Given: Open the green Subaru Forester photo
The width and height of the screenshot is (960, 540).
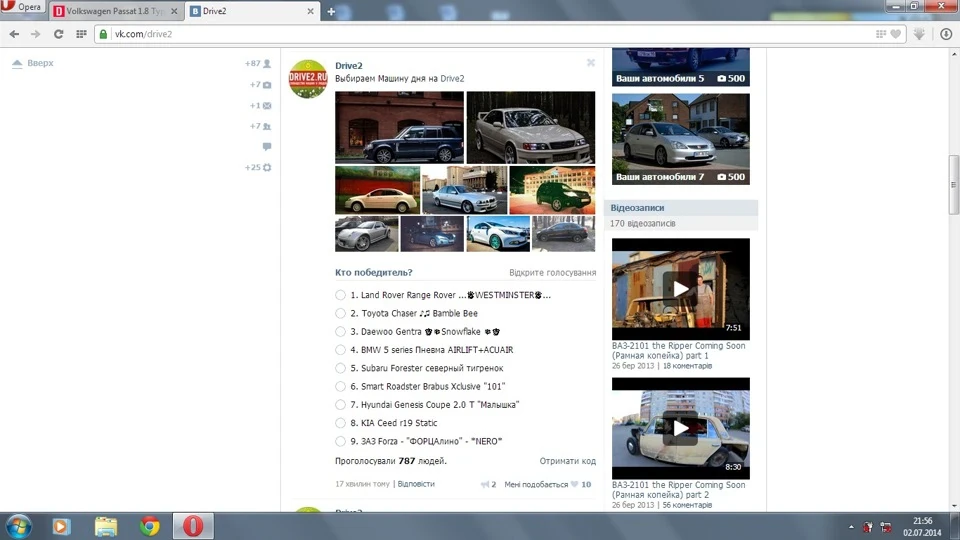Looking at the screenshot, I should click(552, 190).
